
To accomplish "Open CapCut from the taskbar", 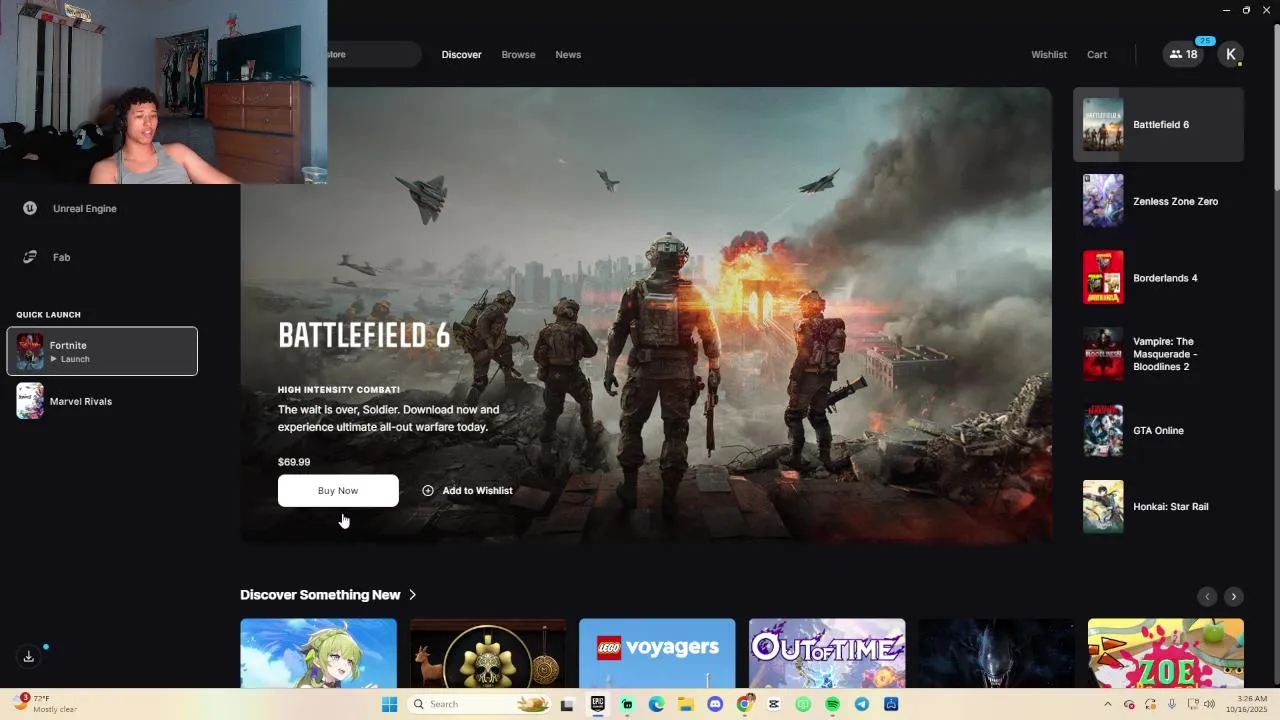I will pos(774,704).
